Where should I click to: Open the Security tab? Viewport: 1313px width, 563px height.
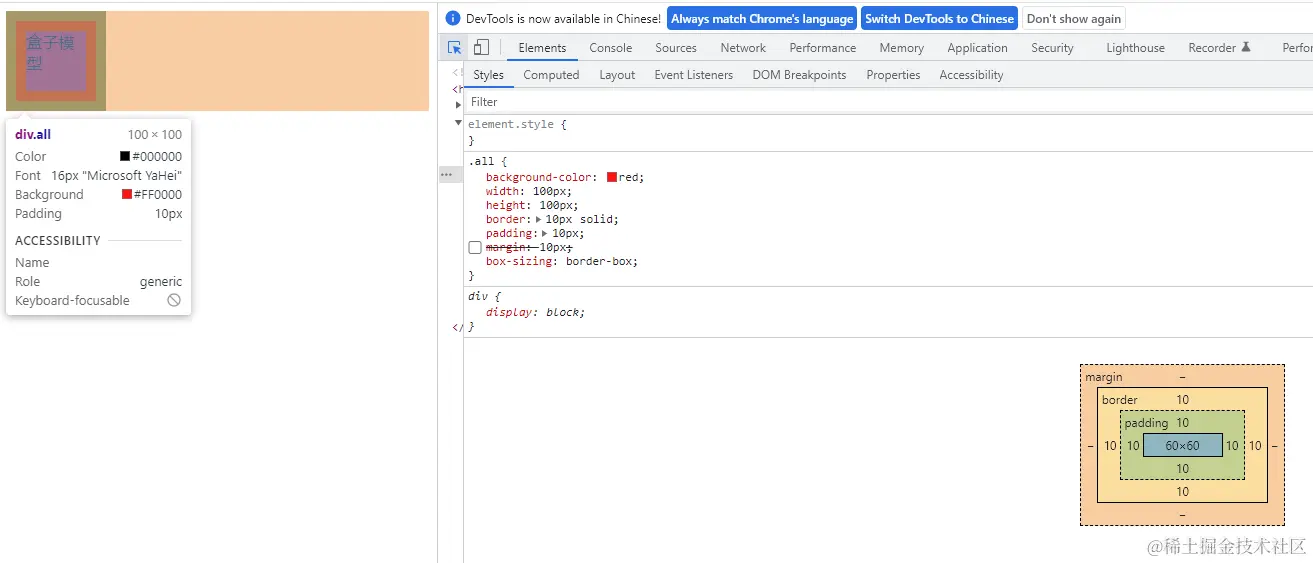pyautogui.click(x=1052, y=48)
